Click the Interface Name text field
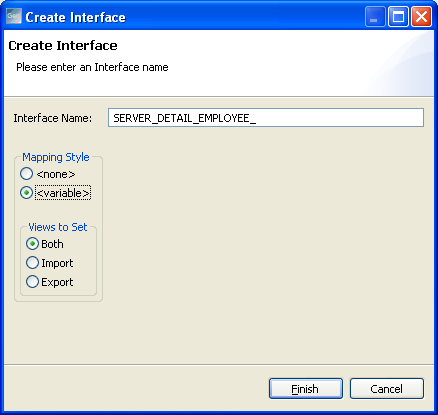 (266, 118)
